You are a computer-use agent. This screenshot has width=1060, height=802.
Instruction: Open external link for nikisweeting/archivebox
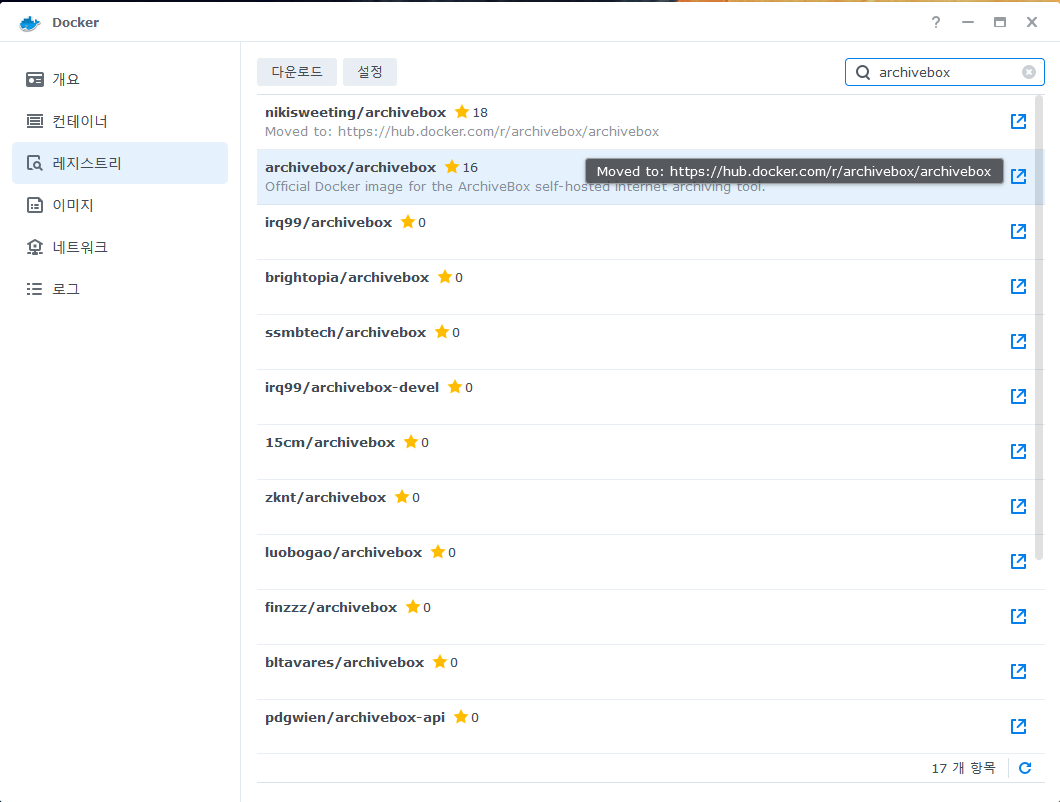click(1018, 121)
